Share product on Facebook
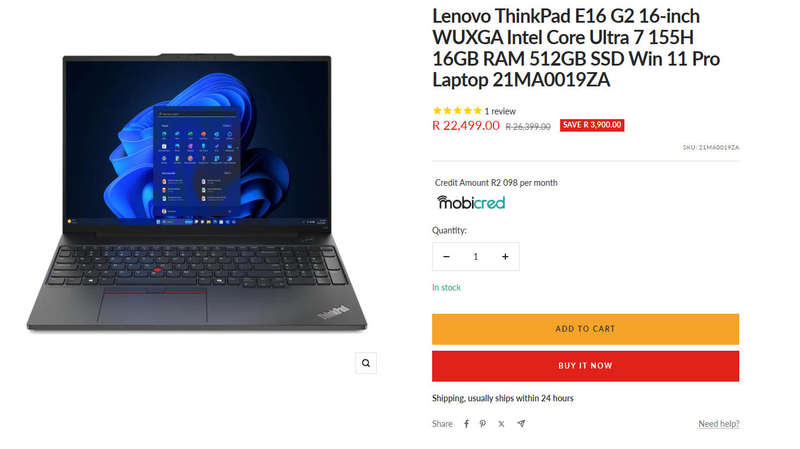 pyautogui.click(x=466, y=423)
